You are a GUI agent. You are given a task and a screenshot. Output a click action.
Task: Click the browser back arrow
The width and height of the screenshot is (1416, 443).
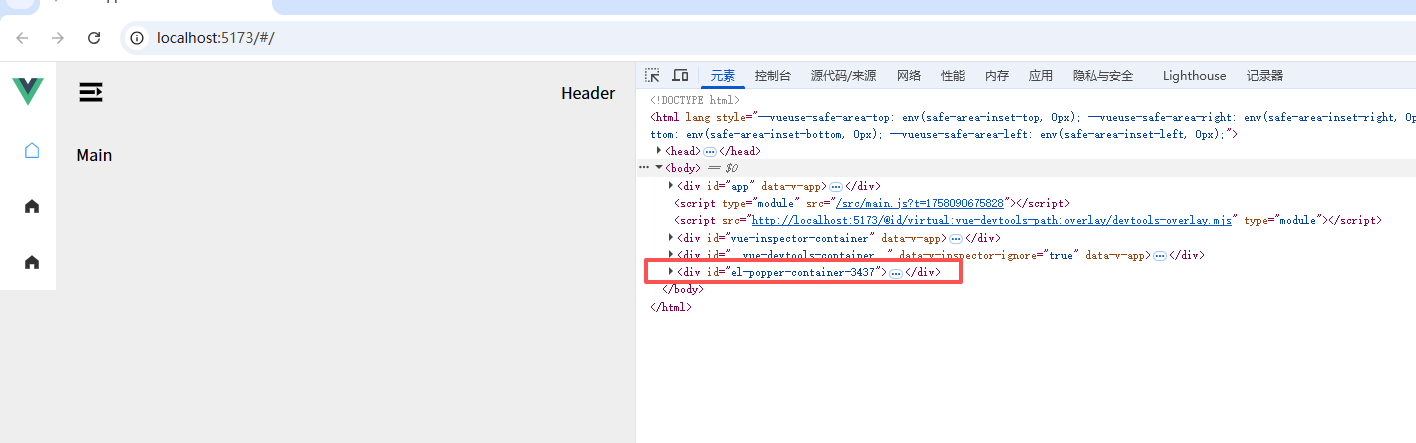[x=23, y=38]
